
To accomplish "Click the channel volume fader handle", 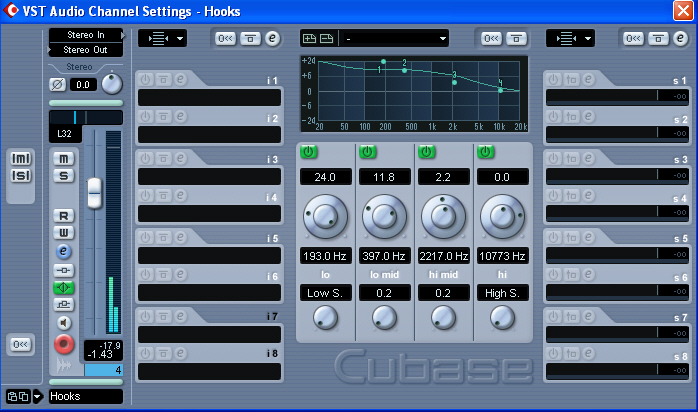I will click(x=94, y=193).
